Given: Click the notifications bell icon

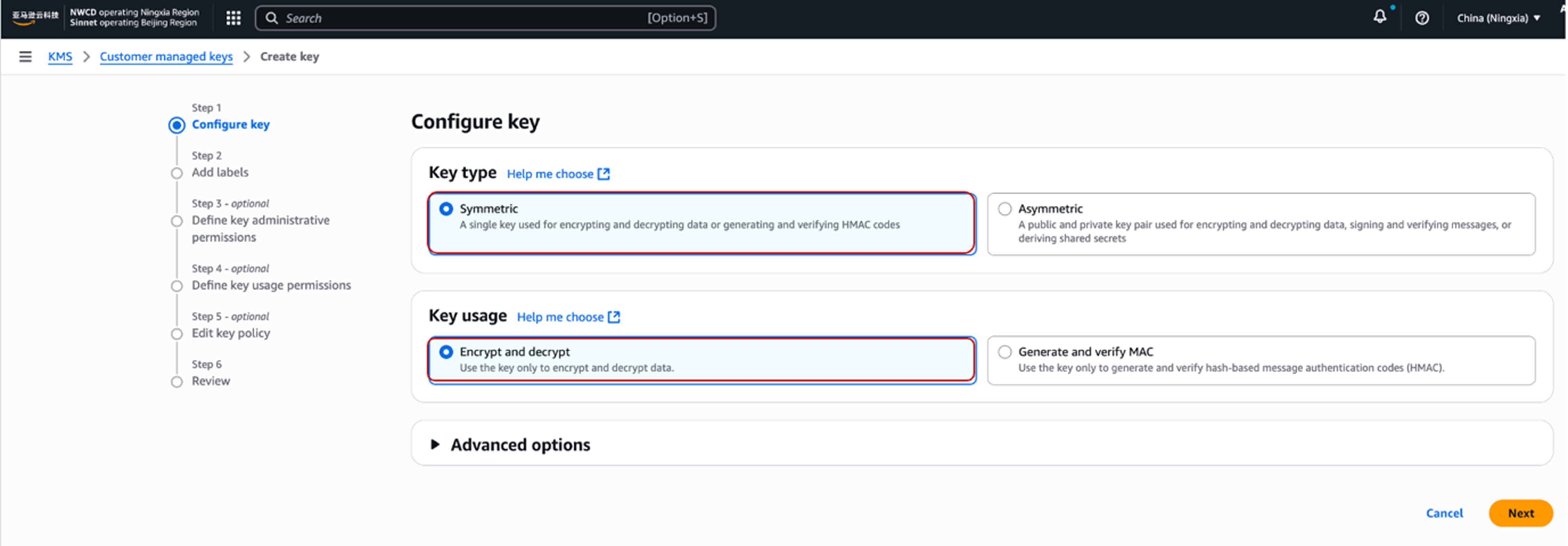Looking at the screenshot, I should point(1379,17).
